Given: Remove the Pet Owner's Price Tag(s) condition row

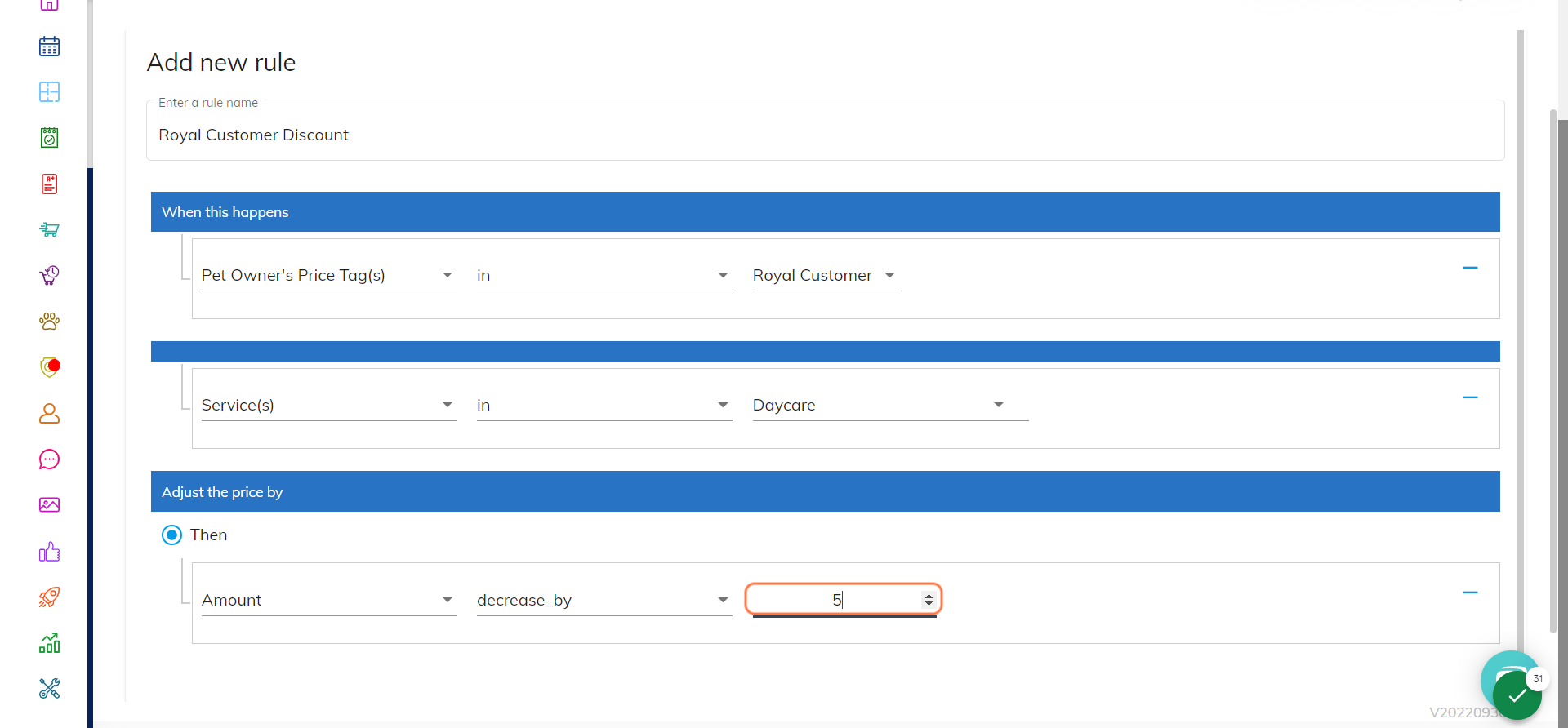Looking at the screenshot, I should pos(1470,268).
